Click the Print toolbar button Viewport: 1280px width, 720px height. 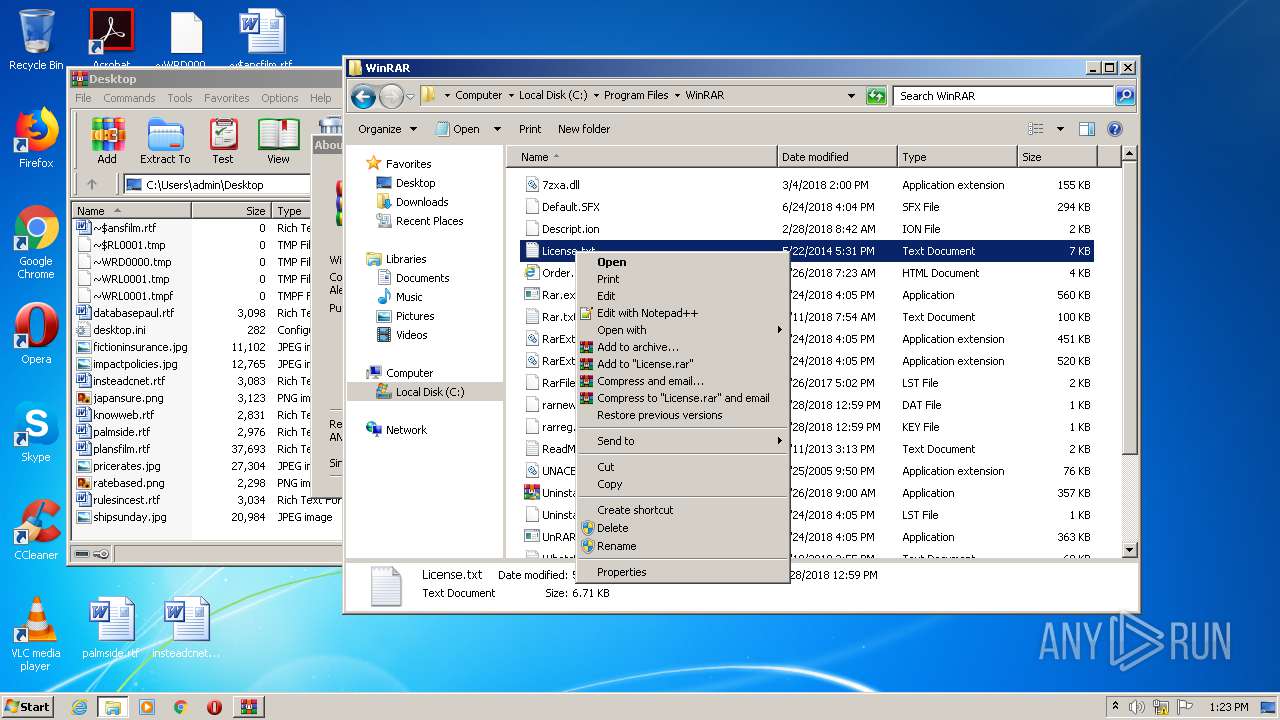(x=530, y=129)
